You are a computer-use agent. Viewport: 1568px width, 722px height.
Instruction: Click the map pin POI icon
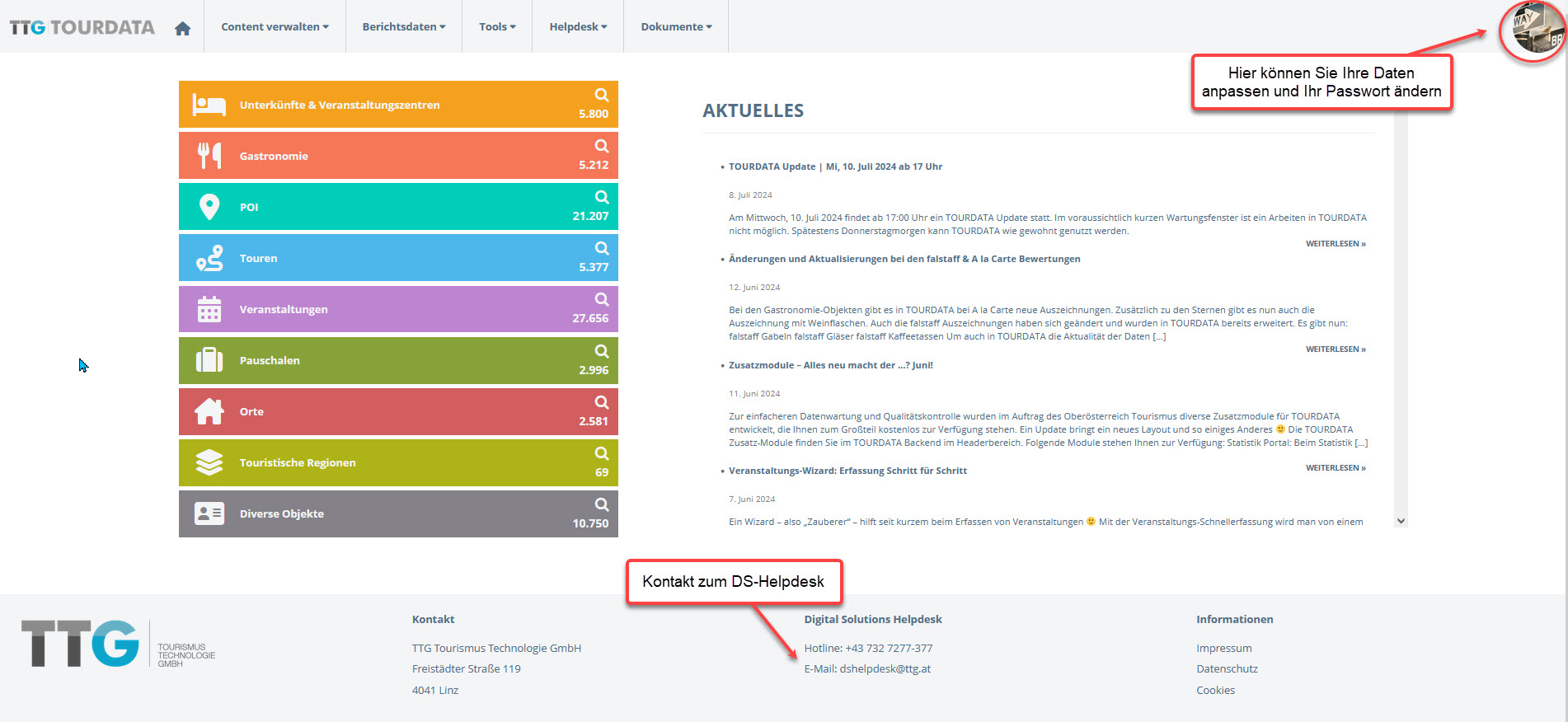click(x=209, y=207)
